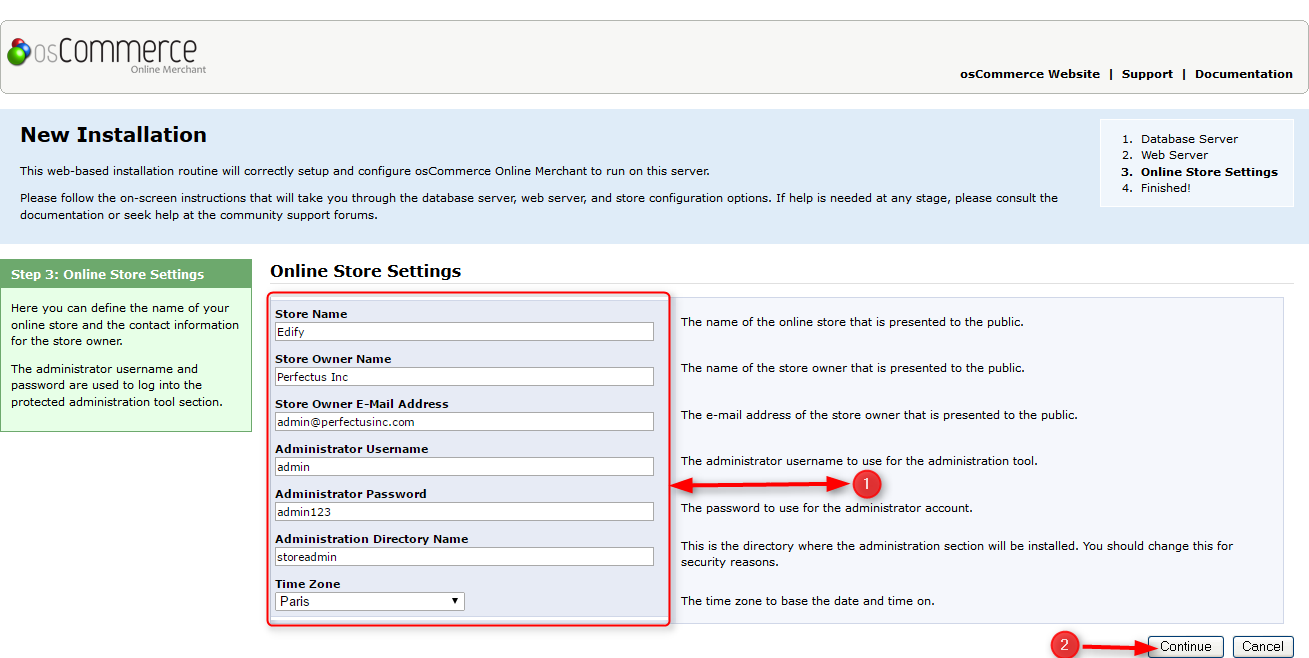Select Web Server step in list
Screen dimensions: 1309x658
pos(1173,155)
